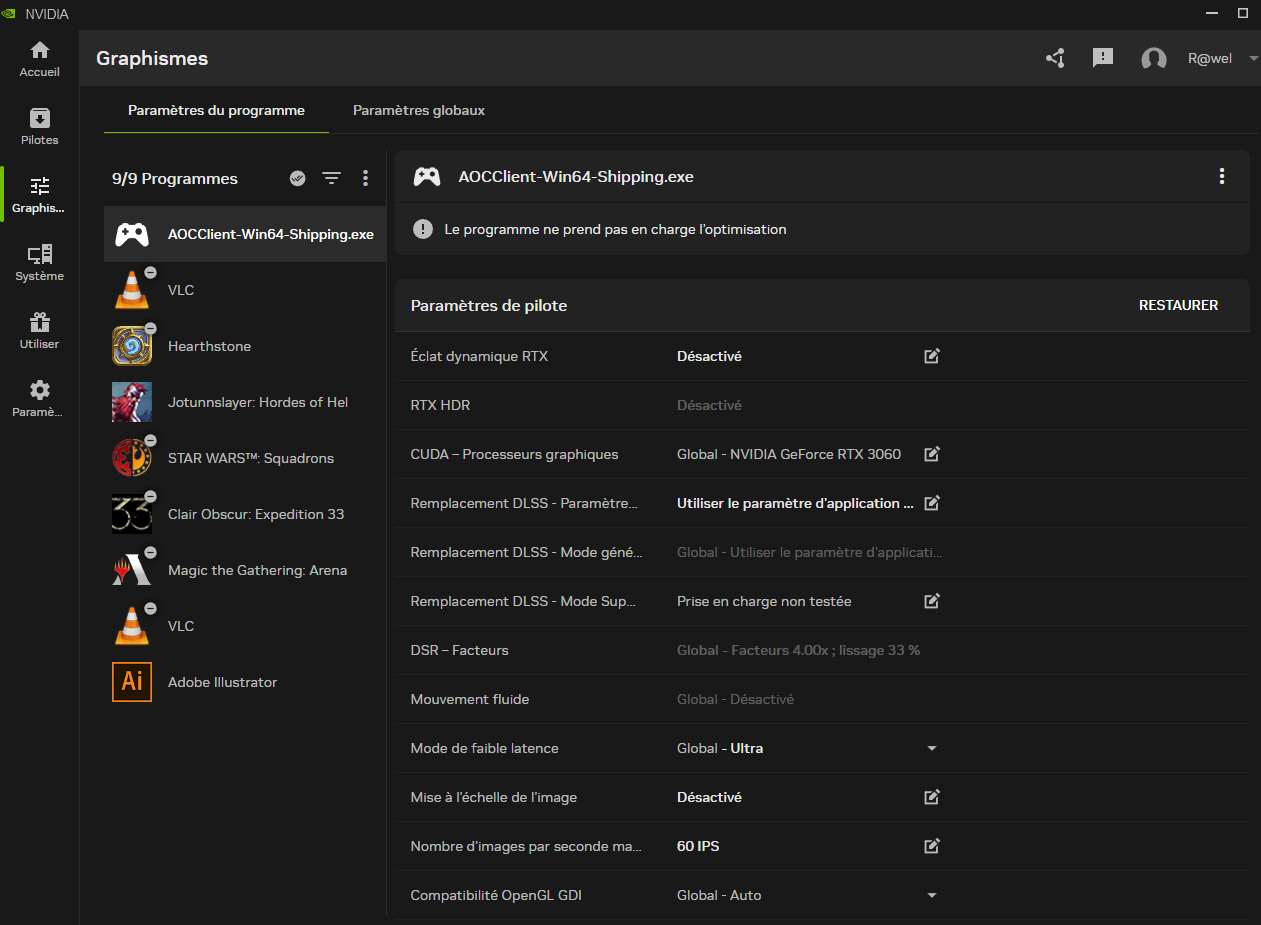Screen dimensions: 1261x925
Task: Click the '9/9 Programmes' counter
Action: pyautogui.click(x=175, y=178)
